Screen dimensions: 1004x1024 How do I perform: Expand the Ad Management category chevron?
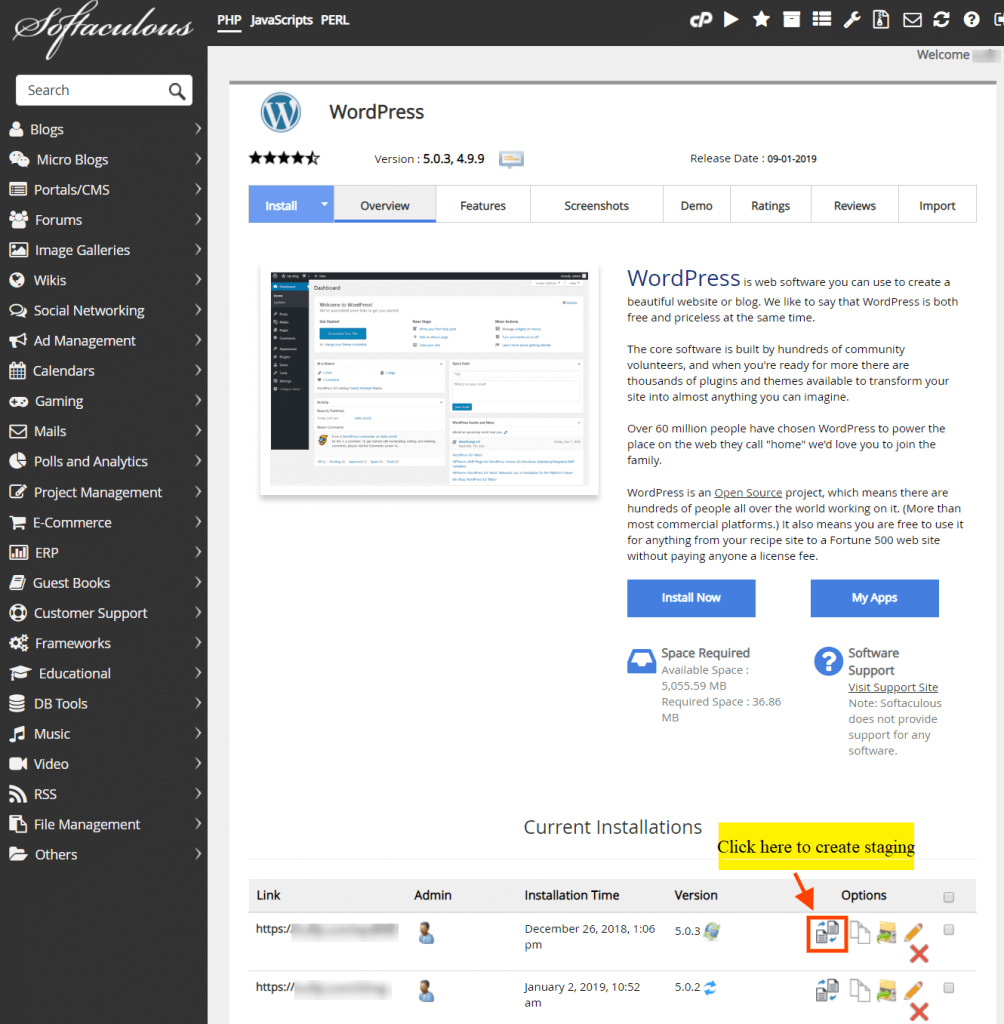tap(198, 340)
